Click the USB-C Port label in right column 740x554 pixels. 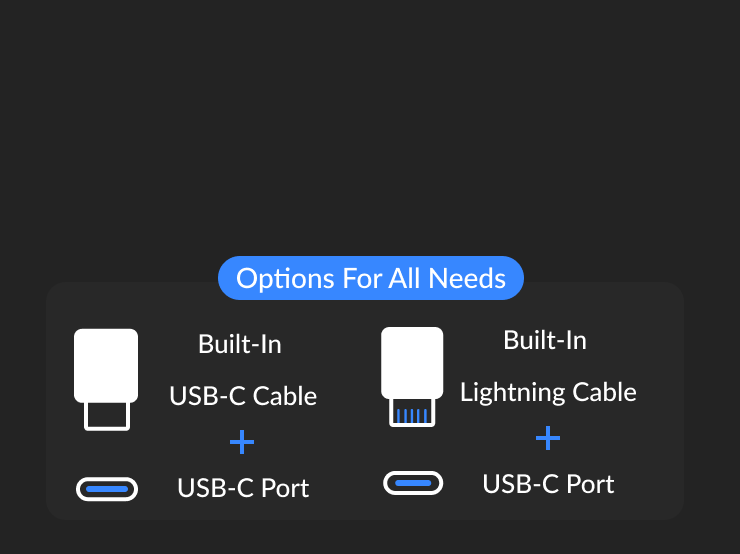click(x=548, y=484)
